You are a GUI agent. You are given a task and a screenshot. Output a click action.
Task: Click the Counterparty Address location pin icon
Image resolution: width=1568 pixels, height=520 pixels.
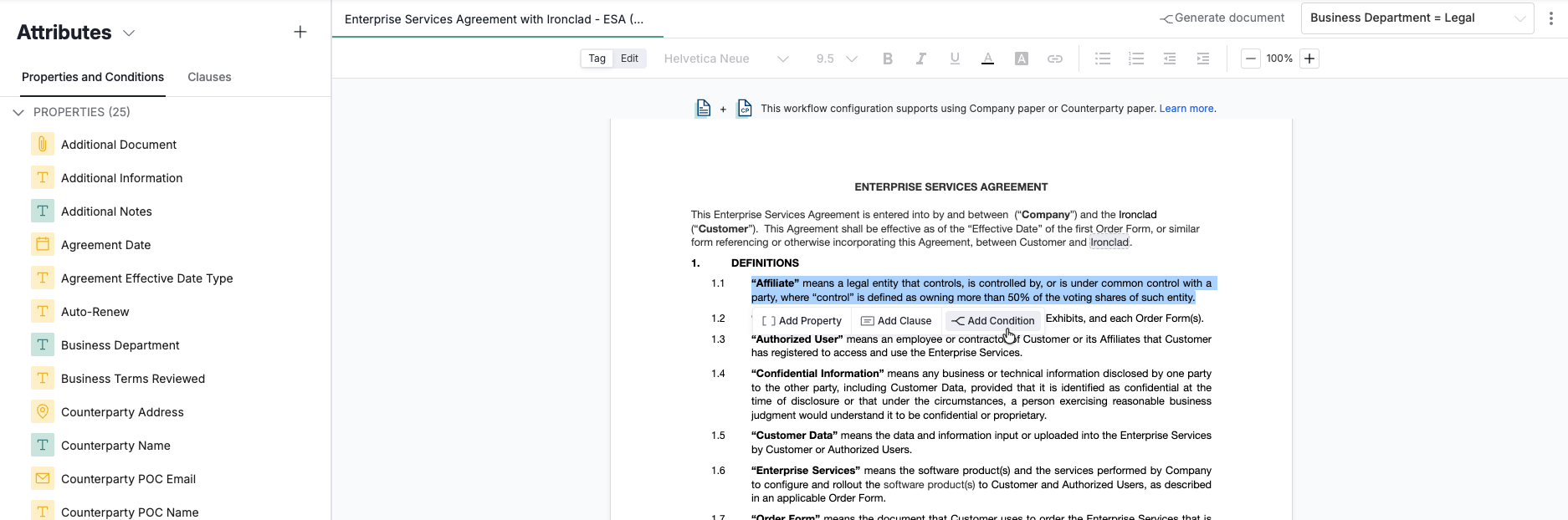click(43, 411)
